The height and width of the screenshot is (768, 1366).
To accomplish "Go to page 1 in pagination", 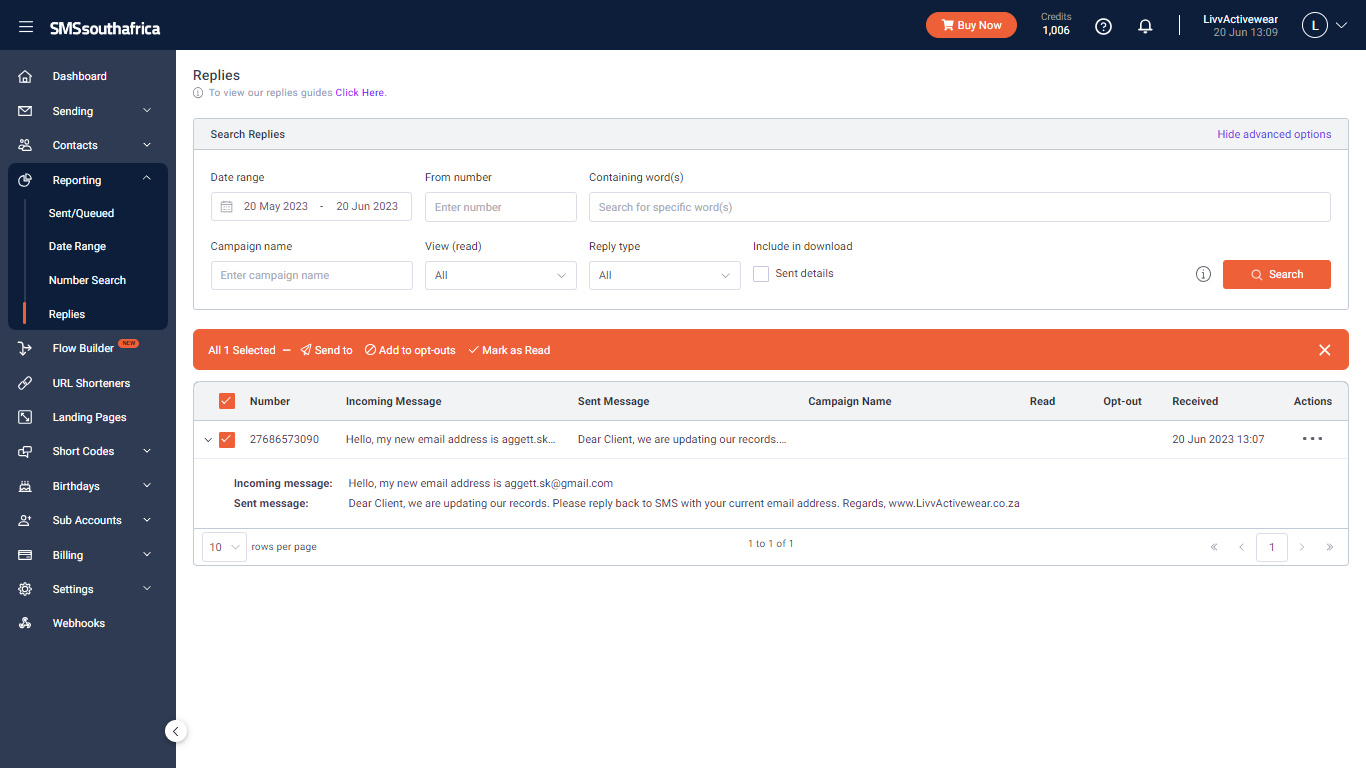I will click(1272, 547).
